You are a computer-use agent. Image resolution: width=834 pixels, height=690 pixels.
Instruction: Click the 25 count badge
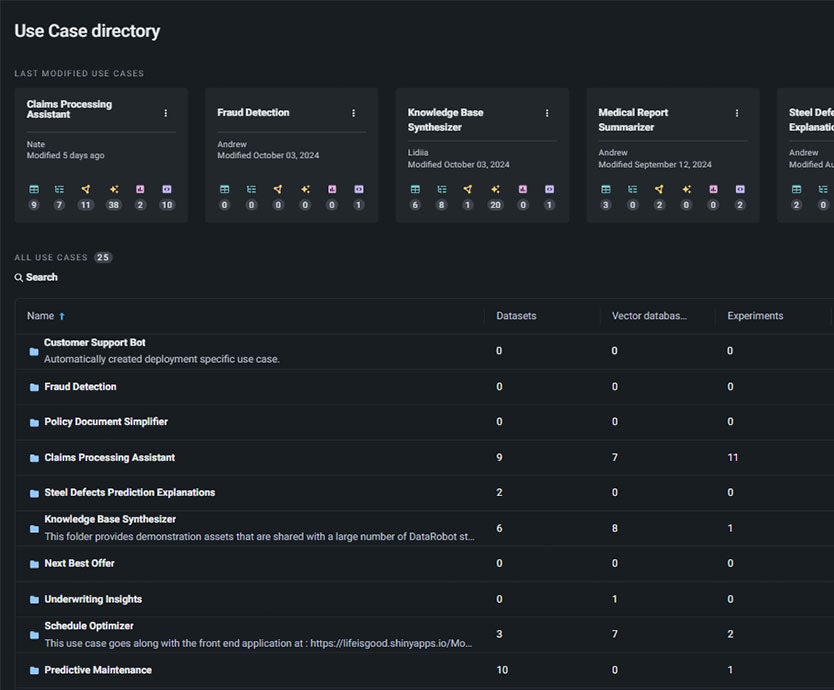point(103,257)
